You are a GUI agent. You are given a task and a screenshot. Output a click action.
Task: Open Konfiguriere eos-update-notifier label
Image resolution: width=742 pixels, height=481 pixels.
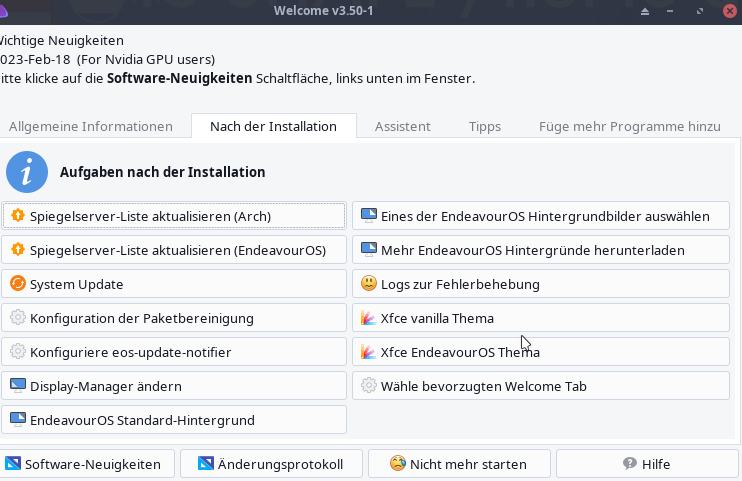131,353
